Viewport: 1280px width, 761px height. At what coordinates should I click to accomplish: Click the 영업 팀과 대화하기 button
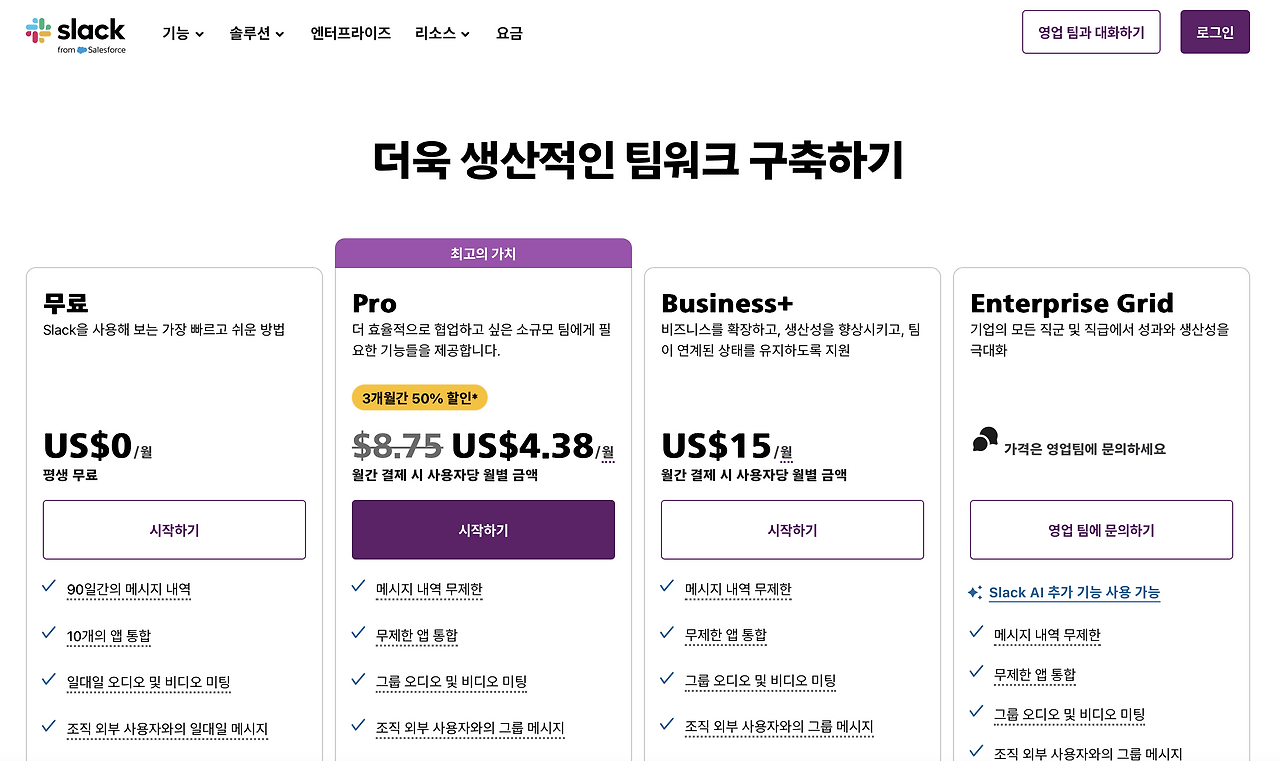(x=1091, y=31)
